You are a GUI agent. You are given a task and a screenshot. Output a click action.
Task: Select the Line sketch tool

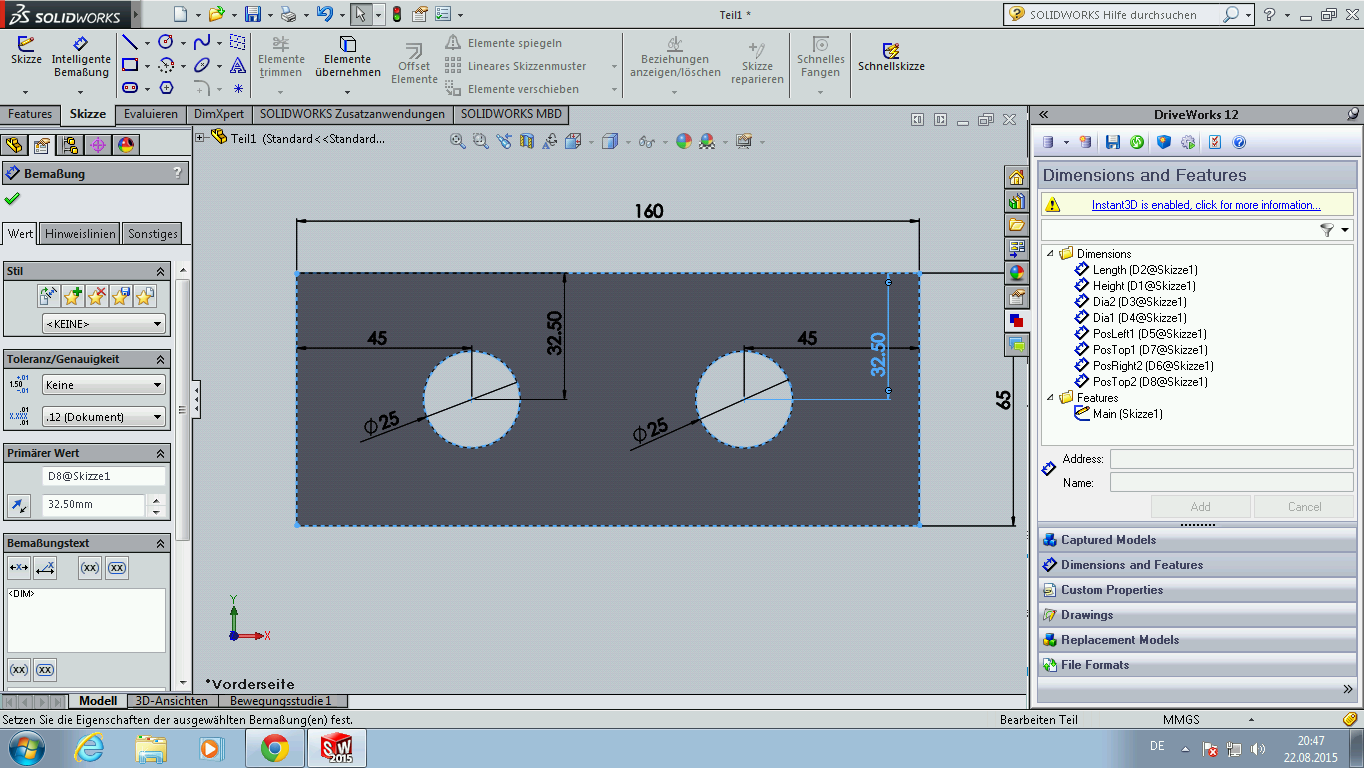[130, 42]
